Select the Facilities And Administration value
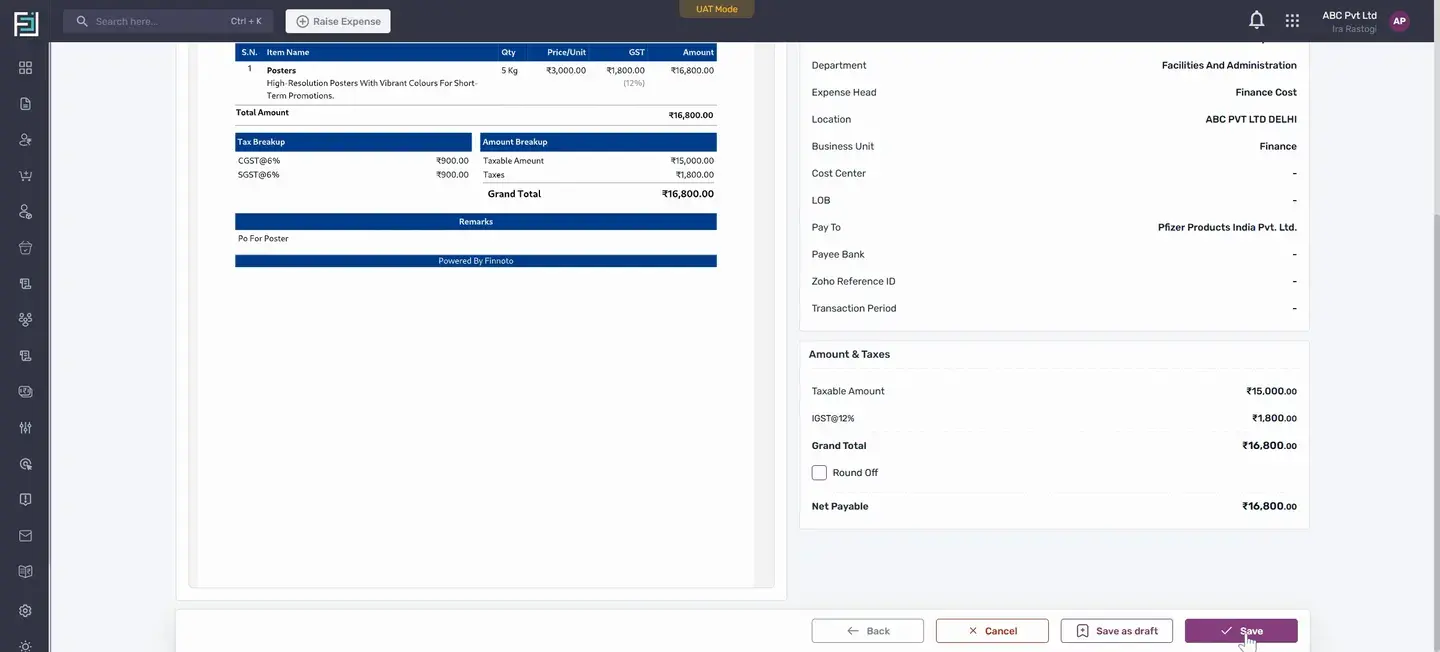 pyautogui.click(x=1229, y=65)
